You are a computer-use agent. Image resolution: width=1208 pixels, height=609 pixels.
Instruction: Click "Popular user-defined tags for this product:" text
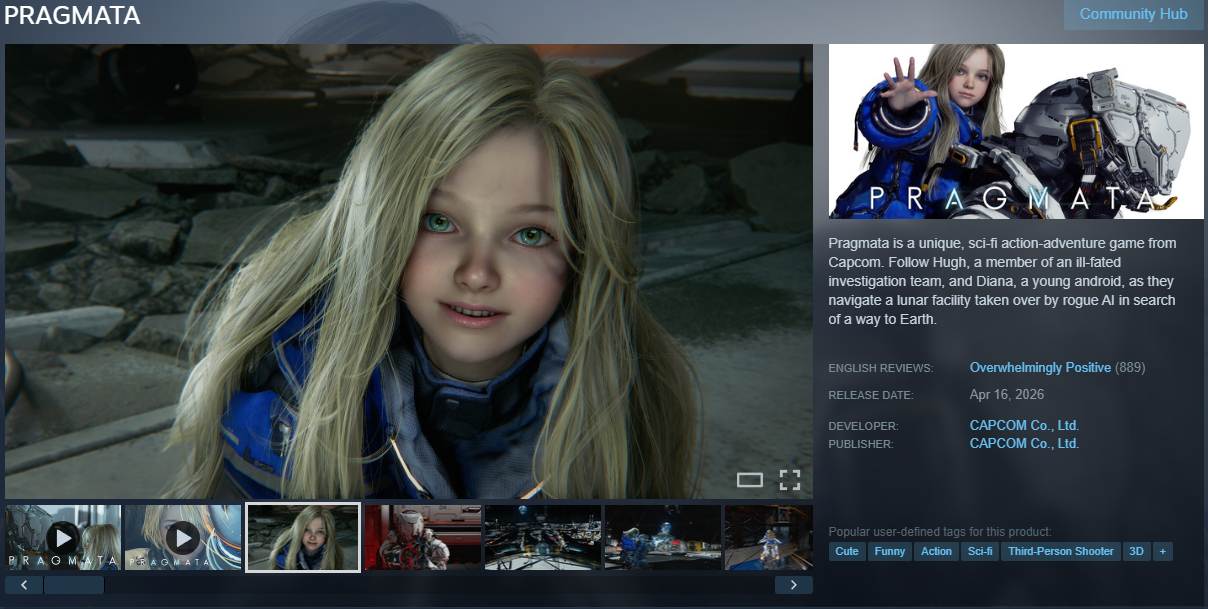(x=940, y=532)
